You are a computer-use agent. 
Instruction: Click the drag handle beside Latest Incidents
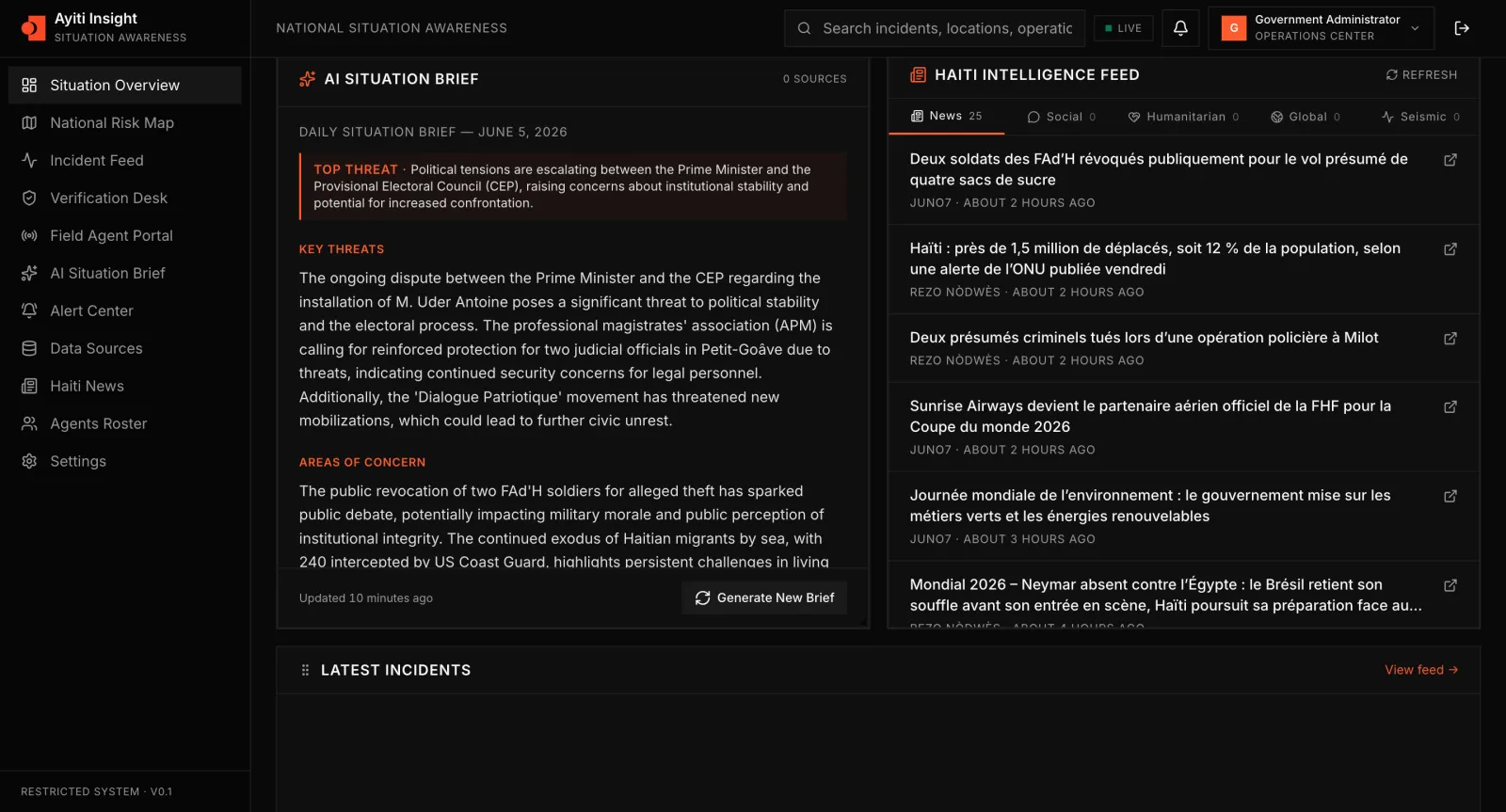[x=305, y=670]
